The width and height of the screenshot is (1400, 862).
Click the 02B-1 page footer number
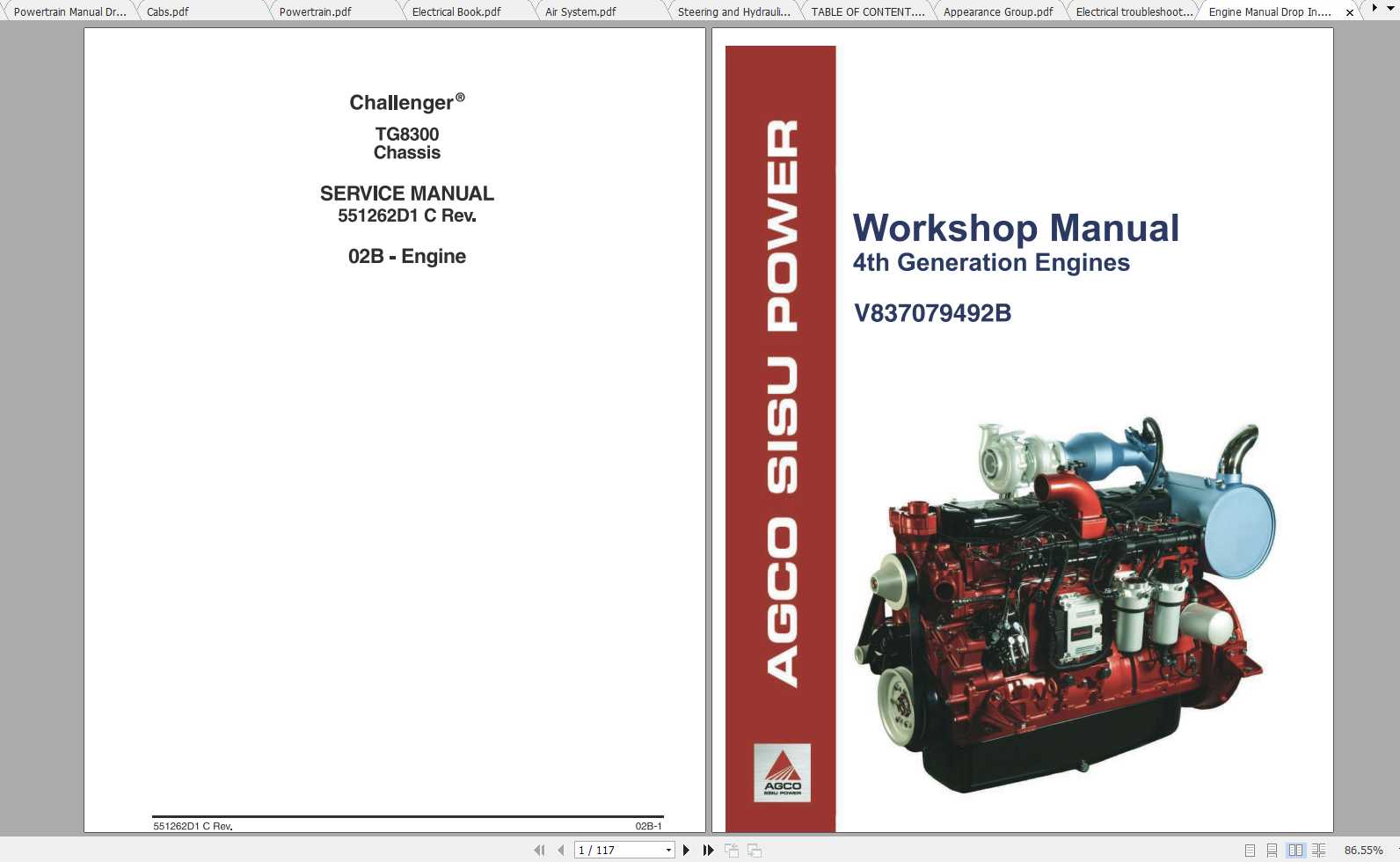tap(648, 826)
